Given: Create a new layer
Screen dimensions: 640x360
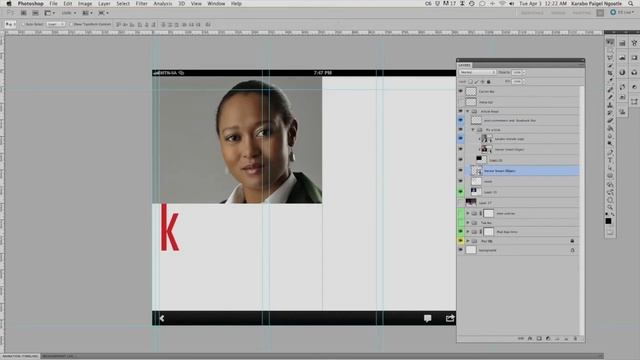Looking at the screenshot, I should click(566, 338).
